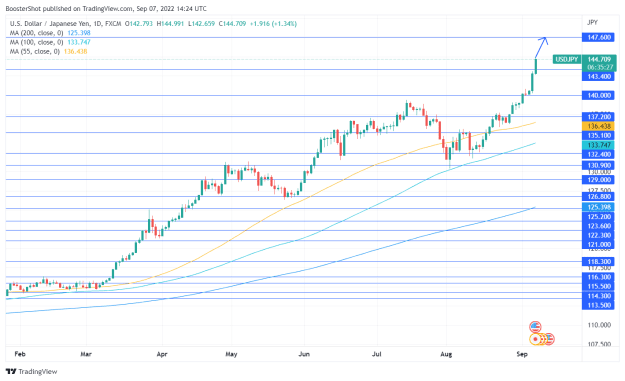Click the teal 133.747 MA price label
This screenshot has width=625, height=381.
(599, 145)
